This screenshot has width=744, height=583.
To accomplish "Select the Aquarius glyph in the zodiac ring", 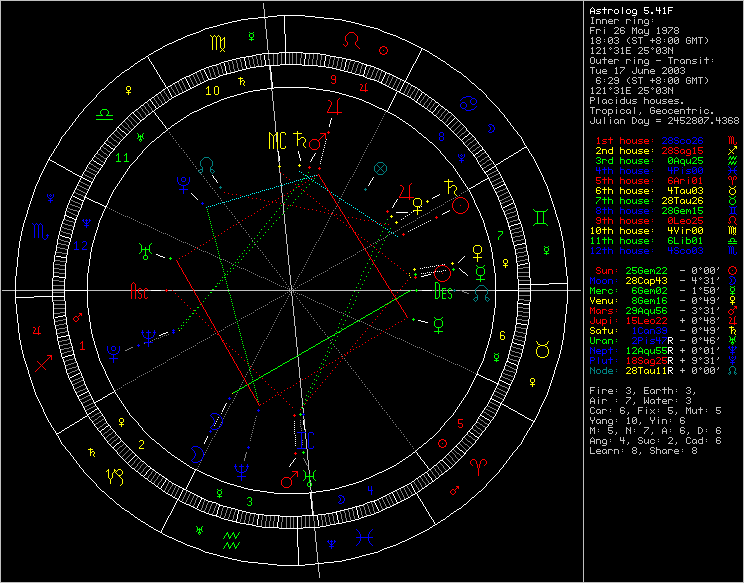I will point(232,538).
